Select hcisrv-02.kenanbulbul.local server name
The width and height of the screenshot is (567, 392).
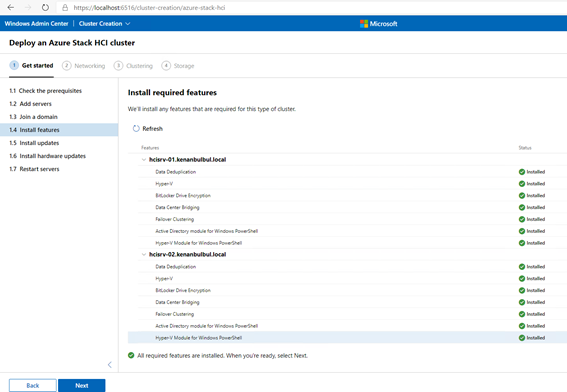tap(187, 254)
